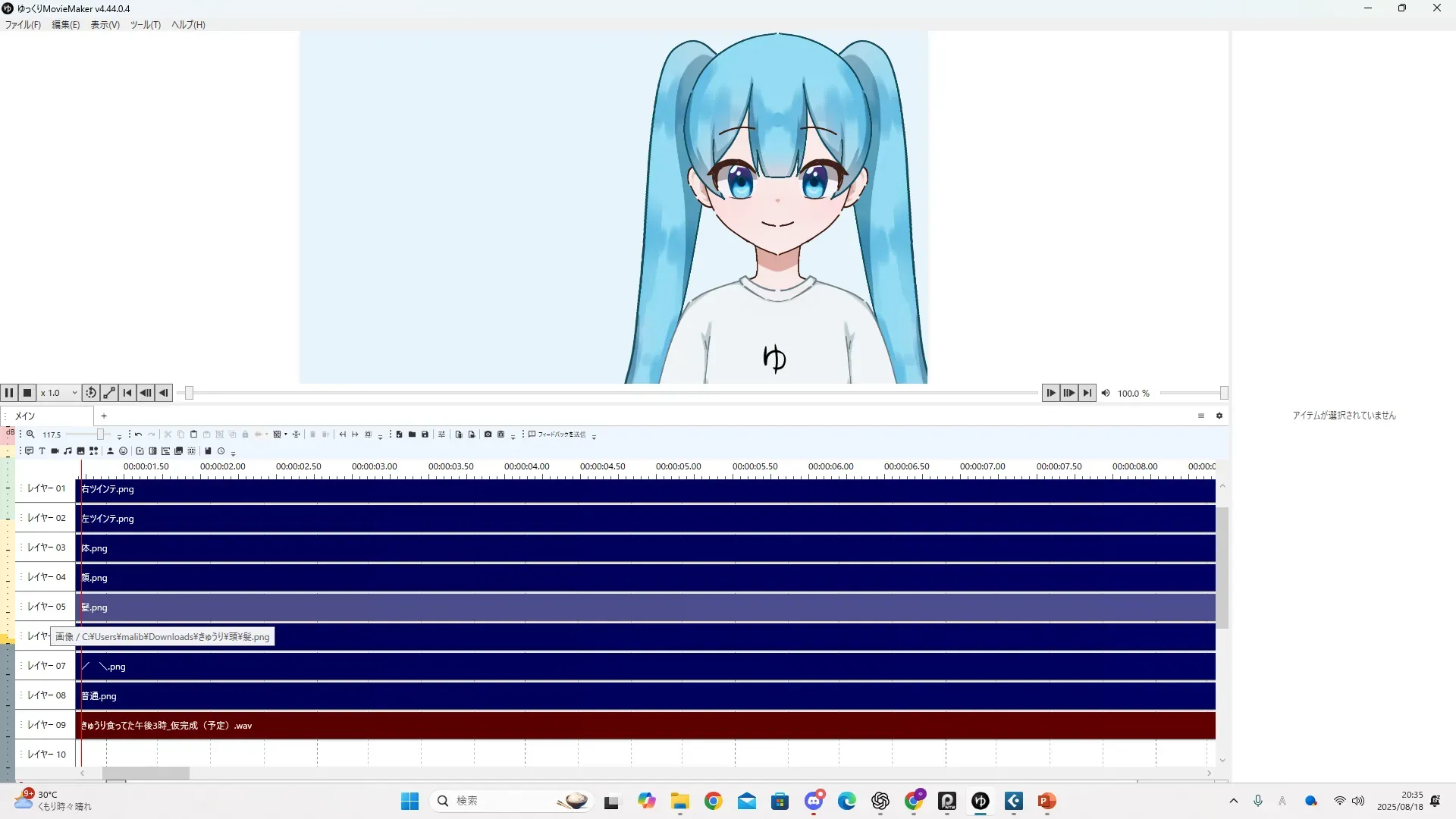The width and height of the screenshot is (1456, 819).
Task: Click the save project floppy icon
Action: (425, 435)
